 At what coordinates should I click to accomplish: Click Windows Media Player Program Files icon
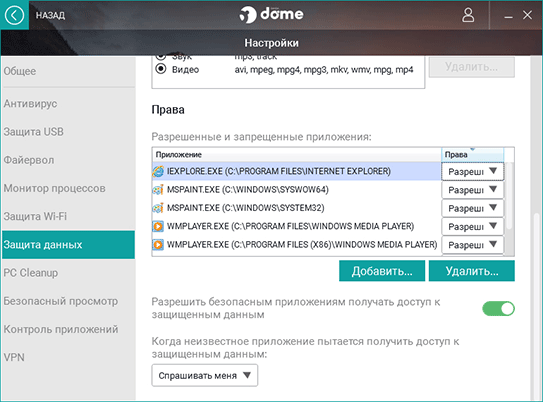tap(158, 226)
